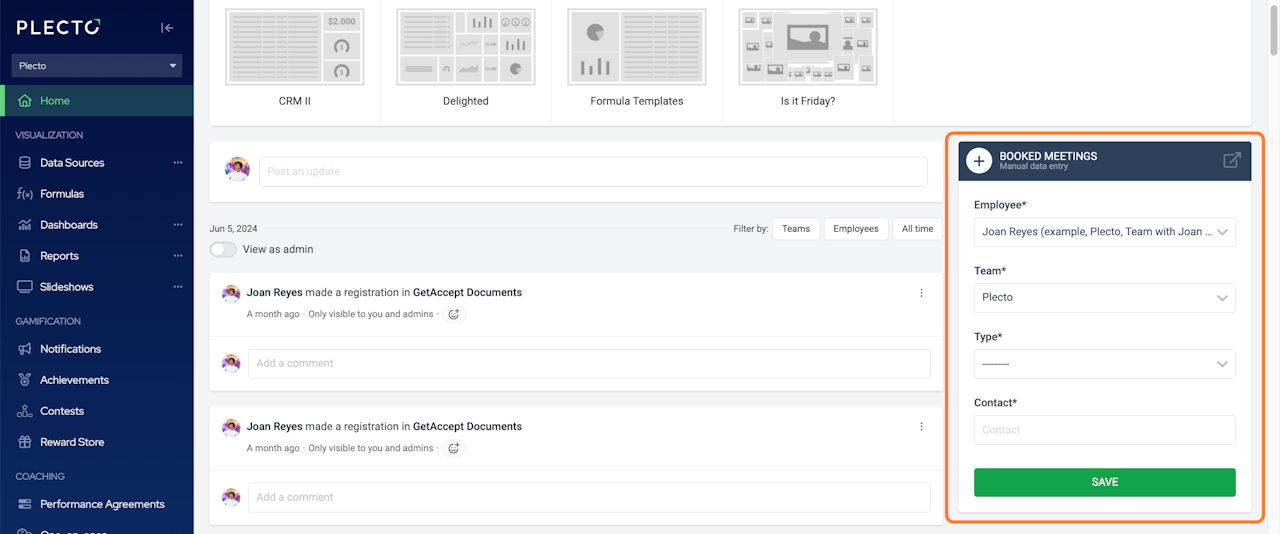Save the booked meeting entry
This screenshot has height=534, width=1280.
[x=1105, y=482]
